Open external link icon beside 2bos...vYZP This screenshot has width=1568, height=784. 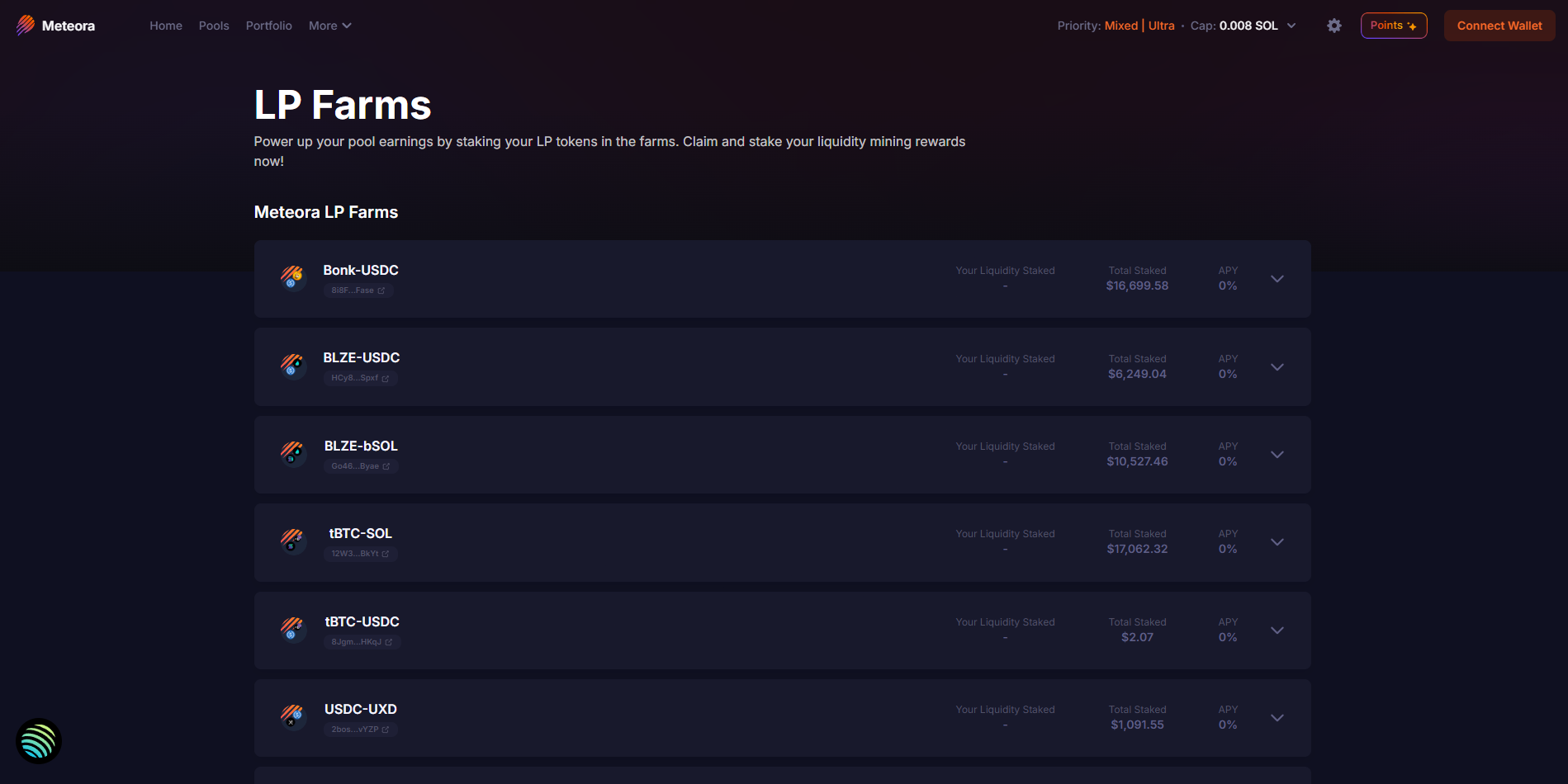click(386, 730)
